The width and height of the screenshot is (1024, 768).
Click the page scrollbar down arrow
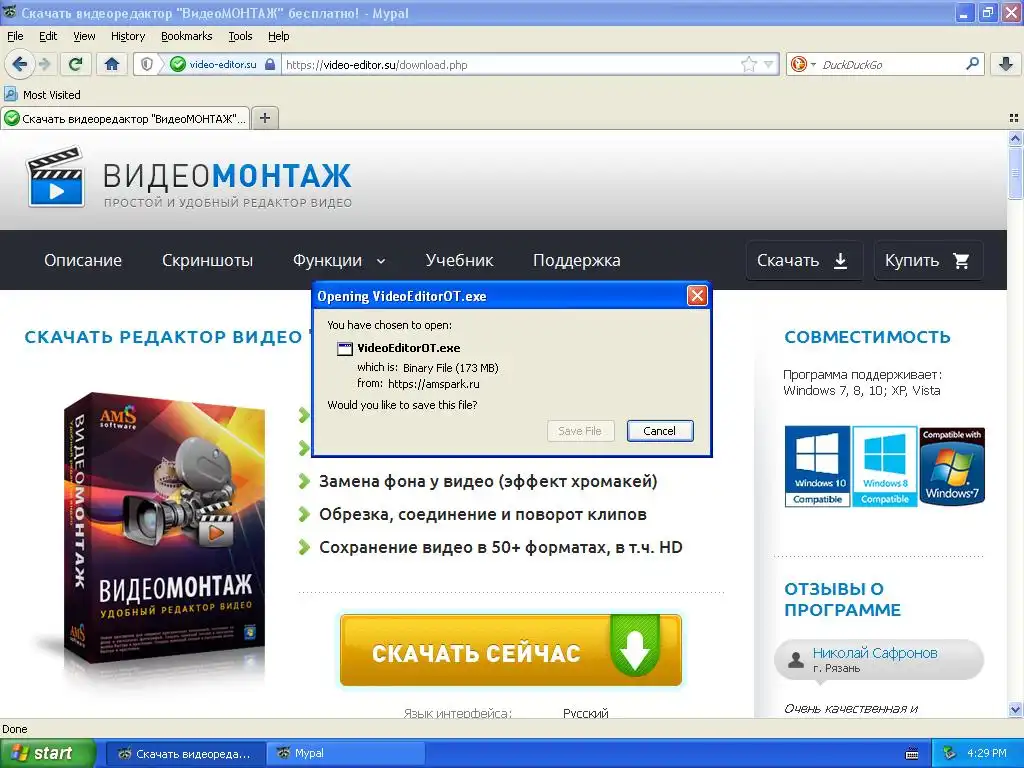tap(1014, 709)
